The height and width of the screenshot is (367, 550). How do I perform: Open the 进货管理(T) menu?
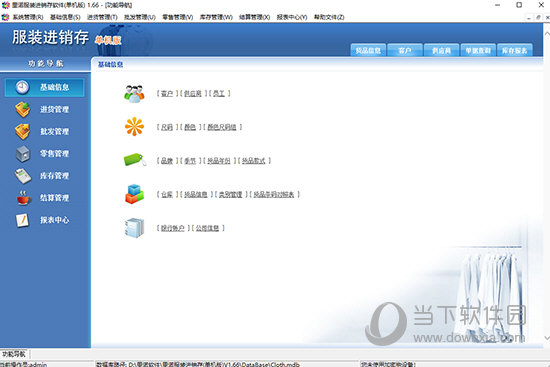click(x=102, y=17)
